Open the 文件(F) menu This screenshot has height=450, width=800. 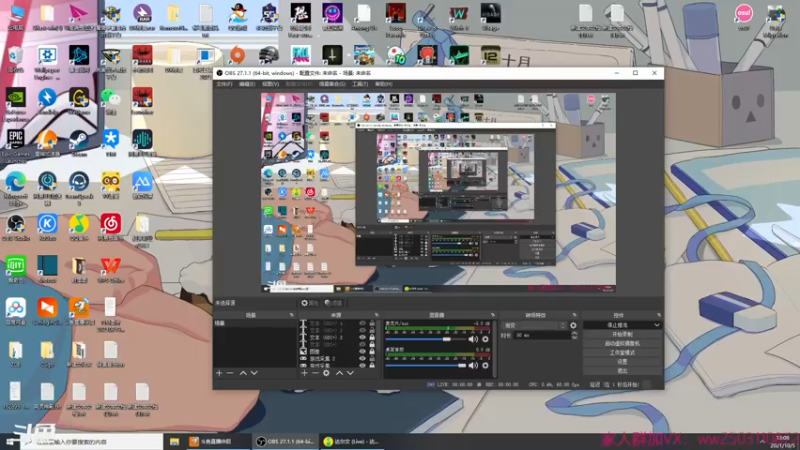click(224, 84)
